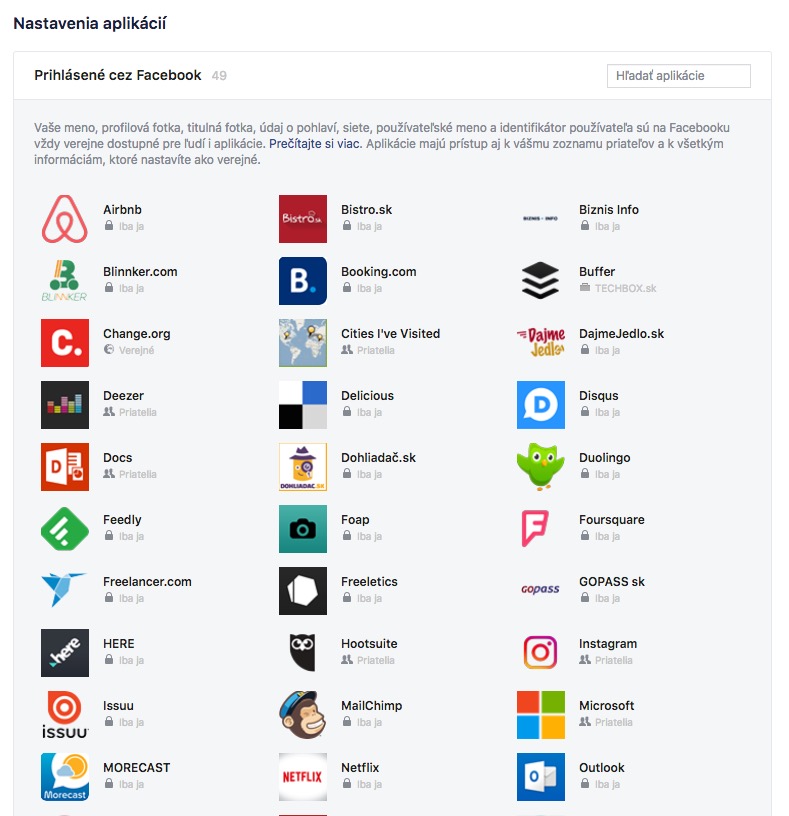789x816 pixels.
Task: Select the Hootsuite owl icon
Action: [x=302, y=653]
